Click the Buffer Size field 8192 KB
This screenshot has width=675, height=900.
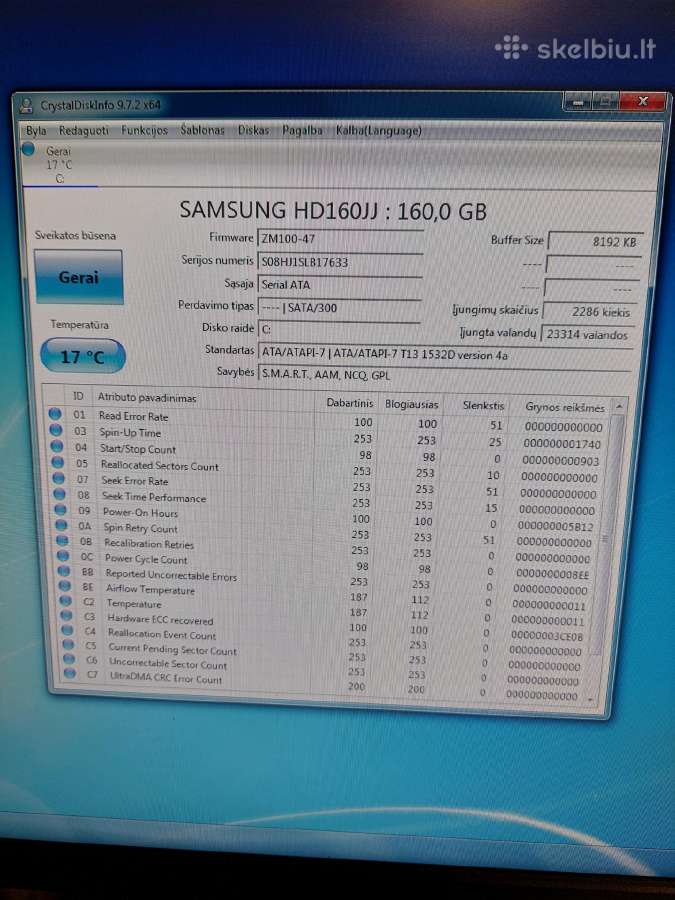click(x=595, y=242)
